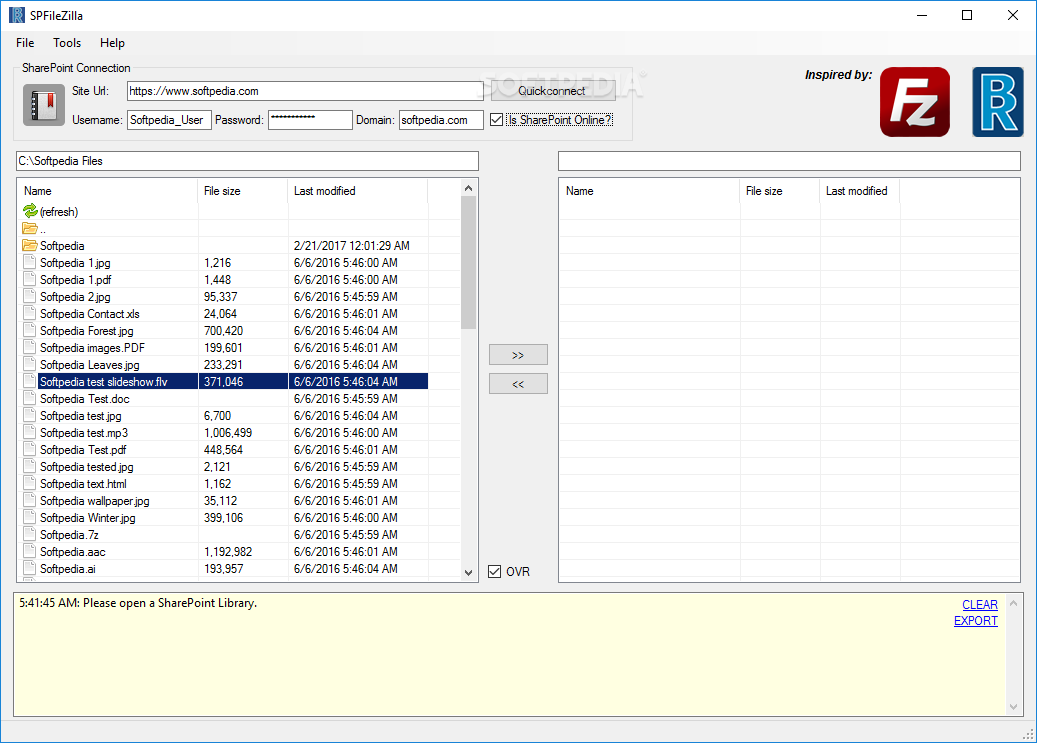This screenshot has width=1037, height=743.
Task: Click the file icon of Softpedia 2.jpg
Action: coord(29,296)
